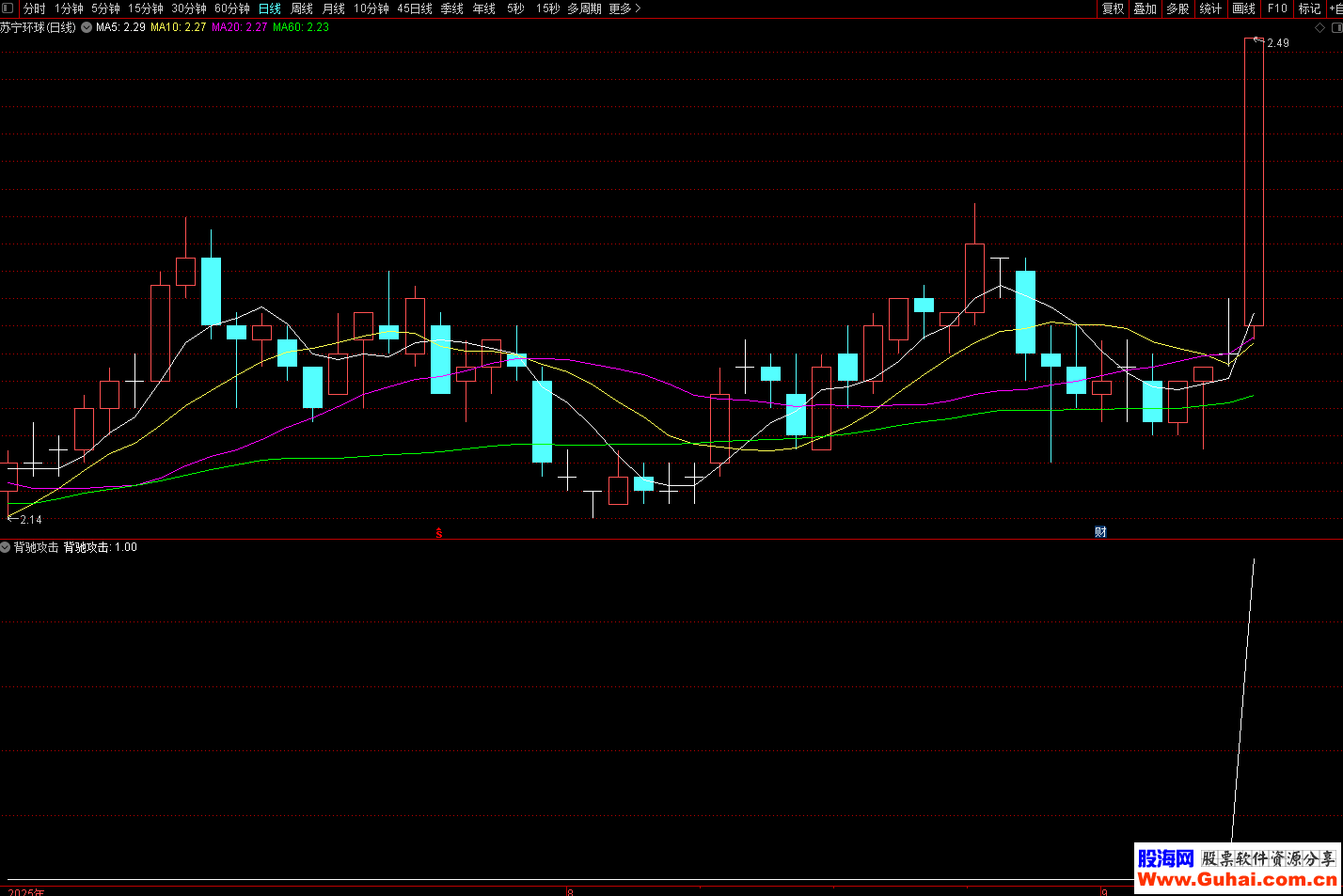
Task: Click the 统计 statistics button
Action: pyautogui.click(x=1210, y=8)
